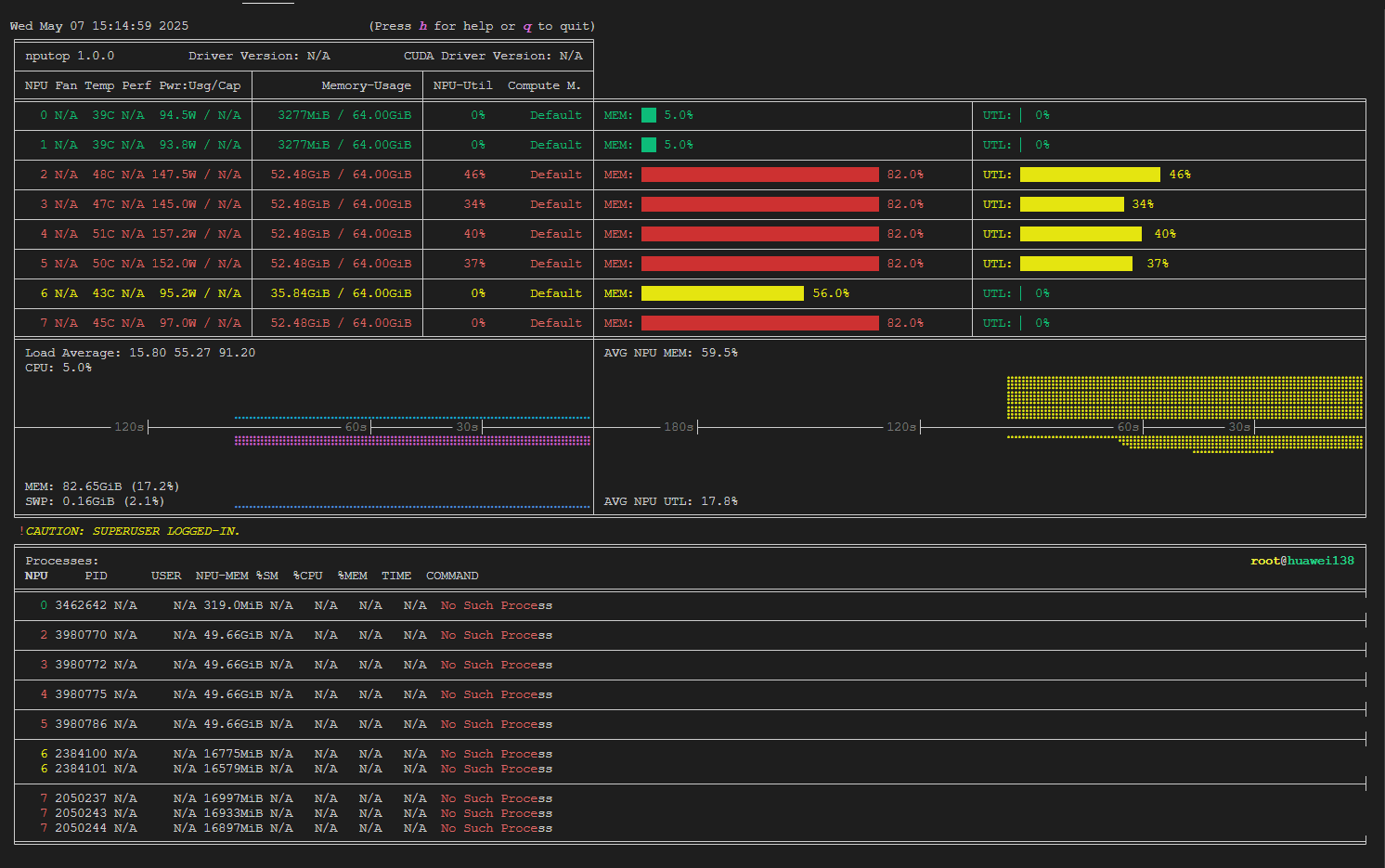Select process row with PID 2050244
Viewport: 1385px width, 868px height.
click(x=690, y=828)
